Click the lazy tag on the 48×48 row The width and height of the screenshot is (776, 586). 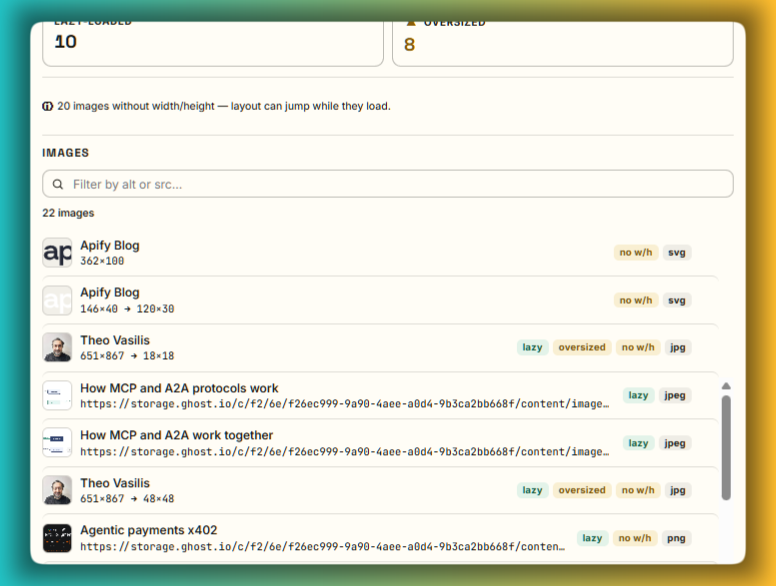pos(533,490)
